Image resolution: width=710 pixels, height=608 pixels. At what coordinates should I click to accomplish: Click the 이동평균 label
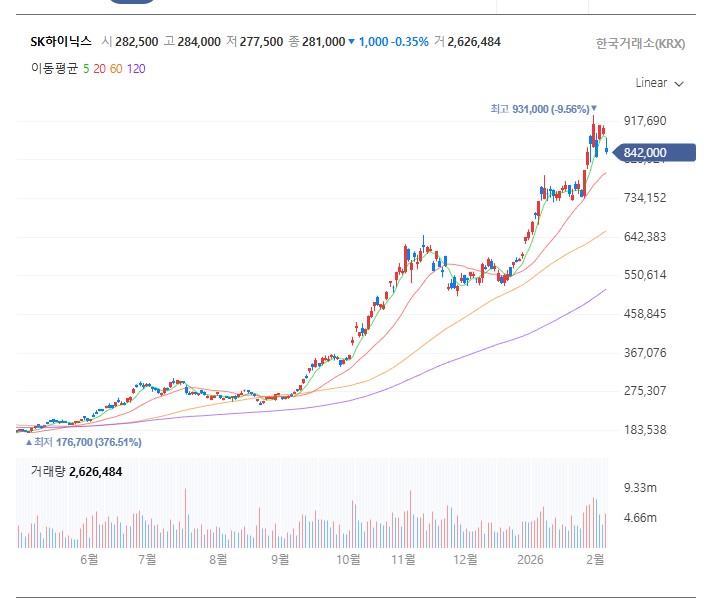click(x=54, y=68)
